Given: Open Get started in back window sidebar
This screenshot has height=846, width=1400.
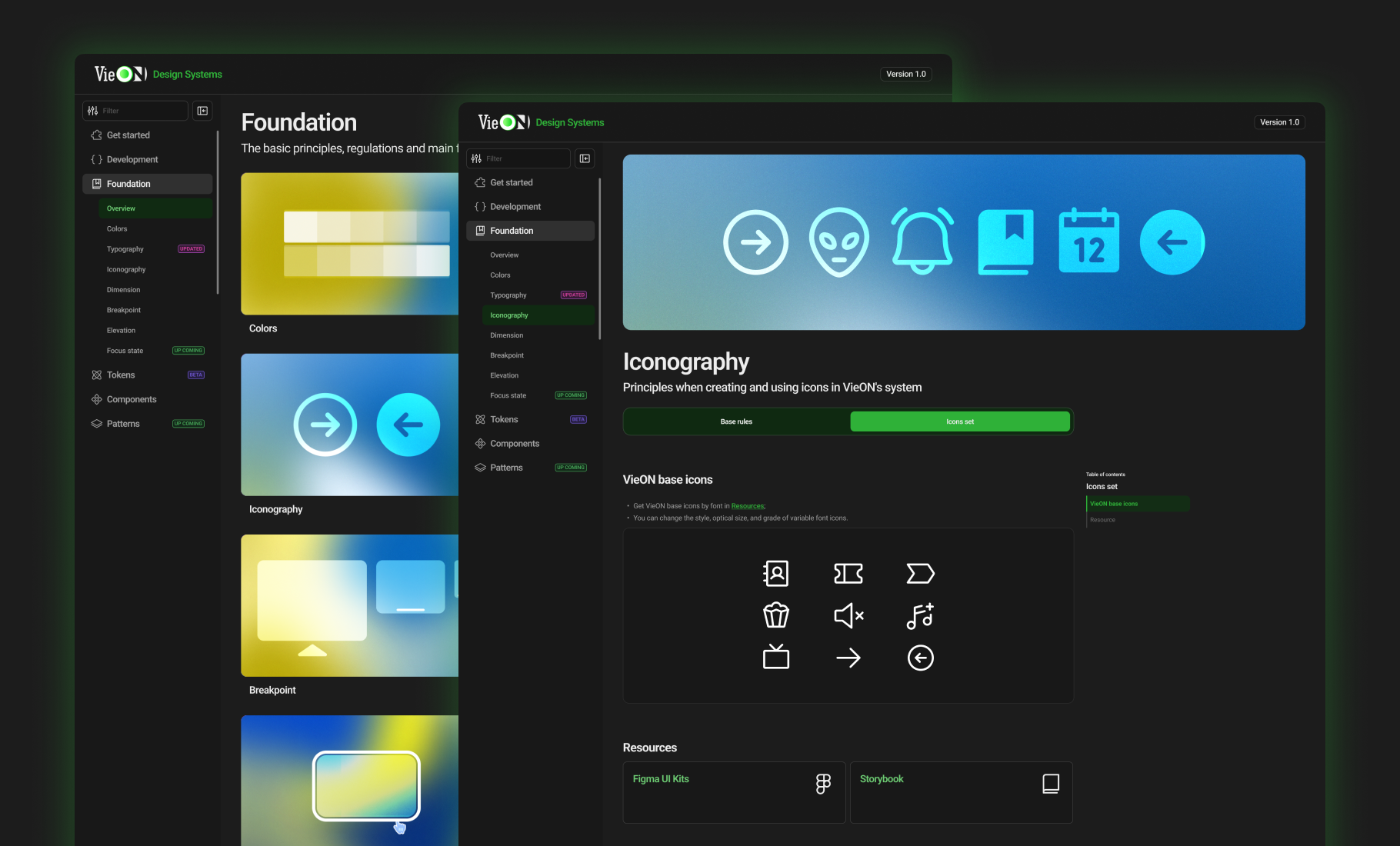Looking at the screenshot, I should [x=147, y=135].
